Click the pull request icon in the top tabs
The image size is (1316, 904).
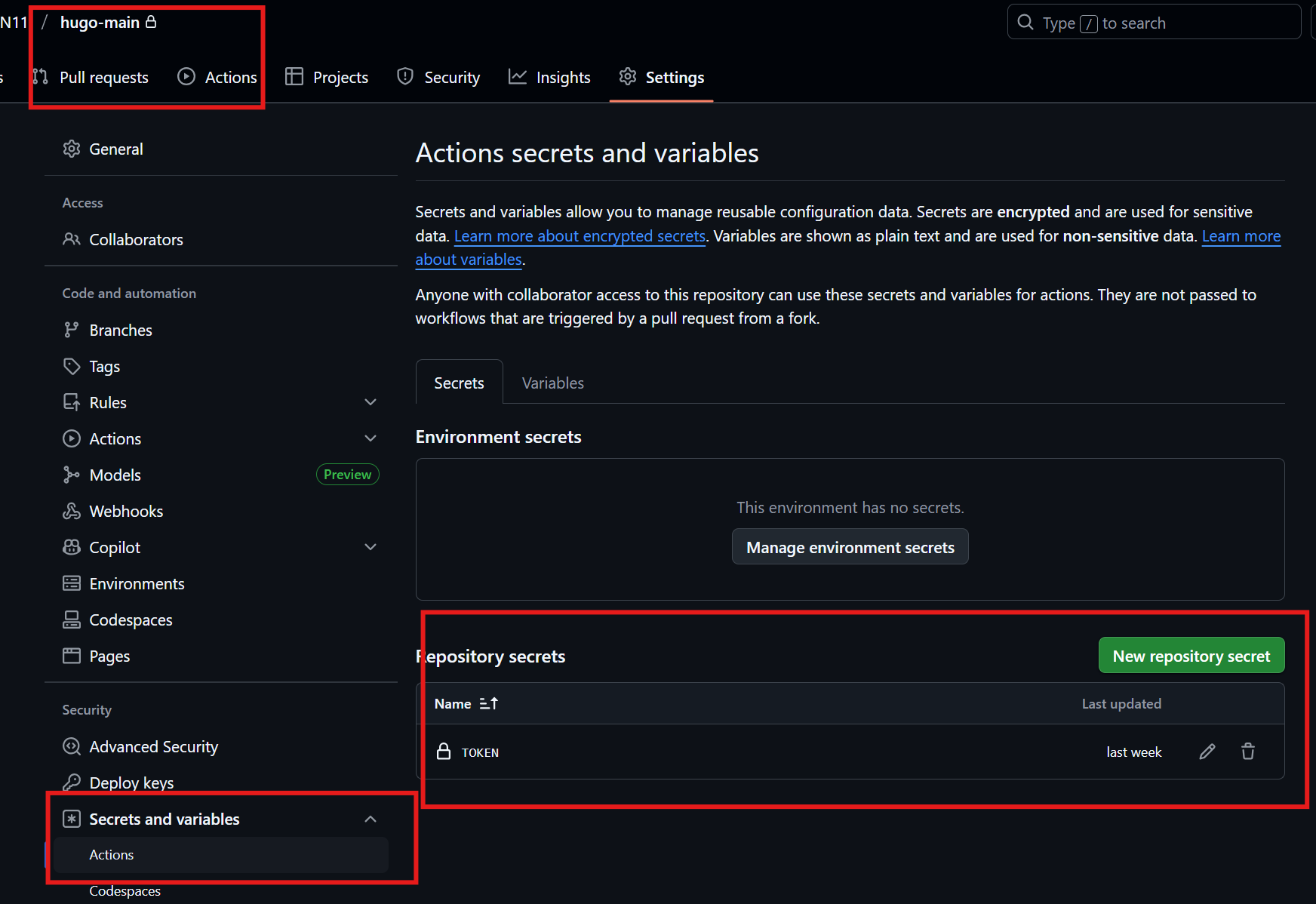[41, 77]
